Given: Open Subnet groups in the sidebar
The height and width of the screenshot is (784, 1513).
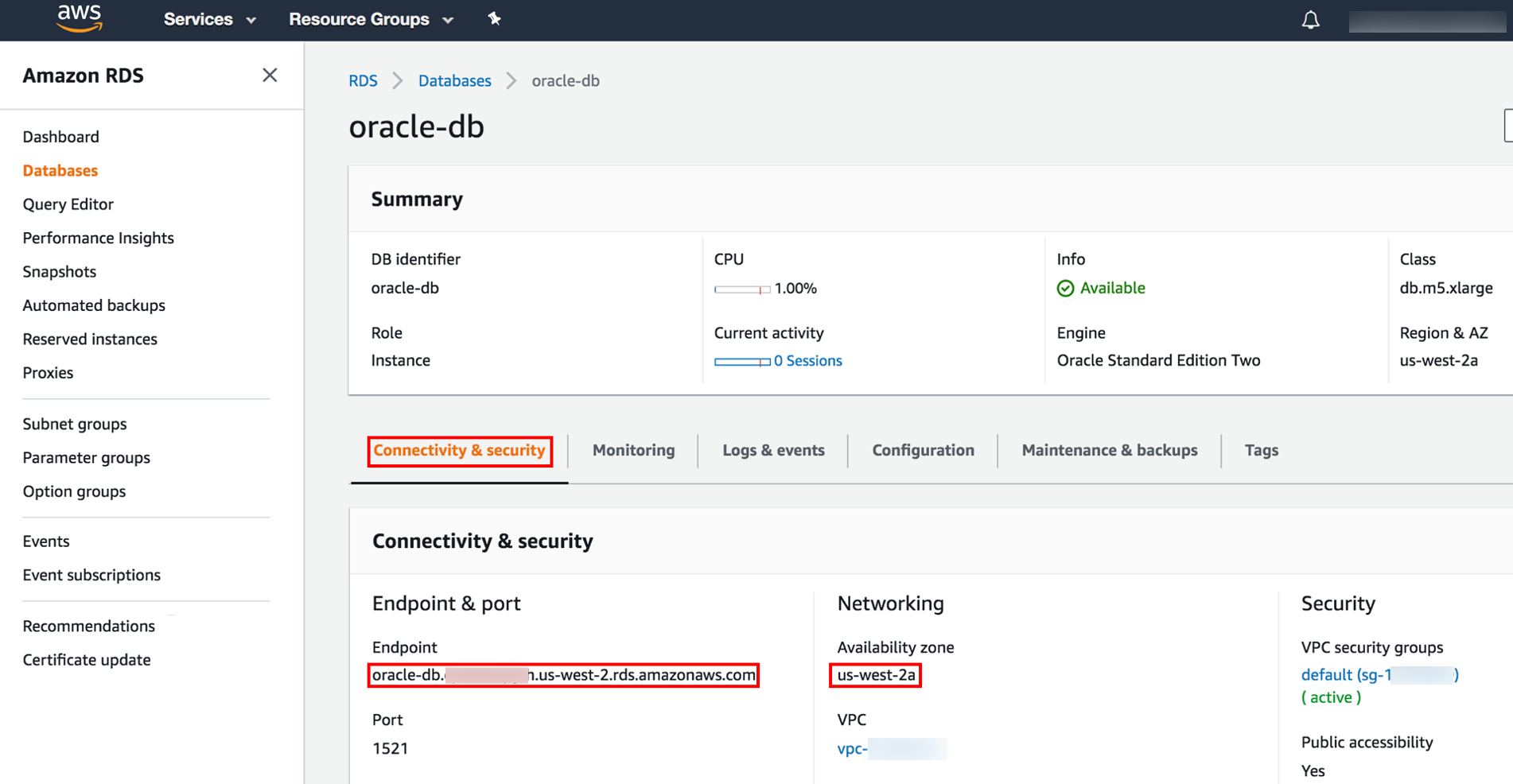Looking at the screenshot, I should point(75,425).
